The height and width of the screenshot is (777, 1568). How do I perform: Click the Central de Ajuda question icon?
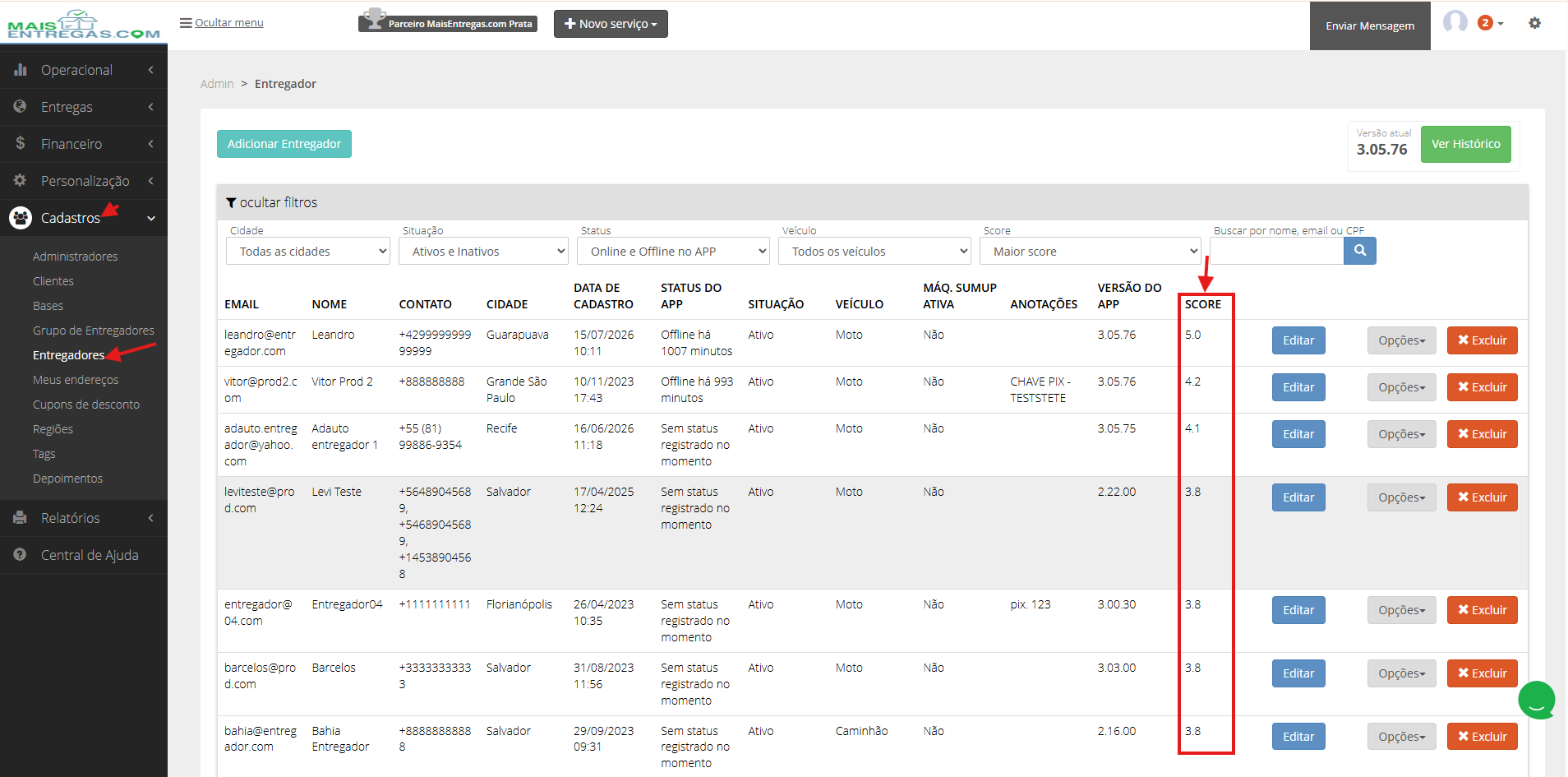[x=20, y=555]
